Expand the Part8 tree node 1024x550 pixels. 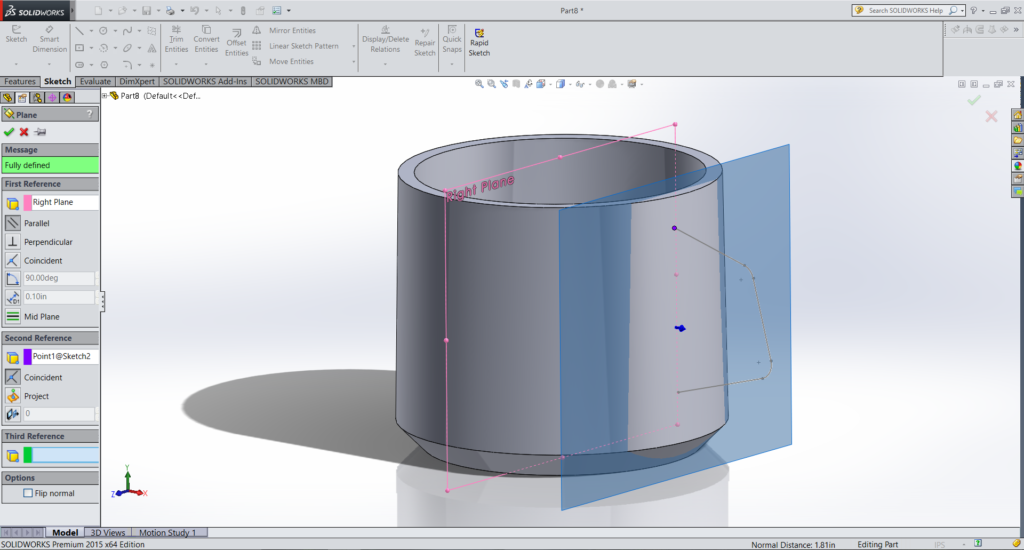(104, 96)
